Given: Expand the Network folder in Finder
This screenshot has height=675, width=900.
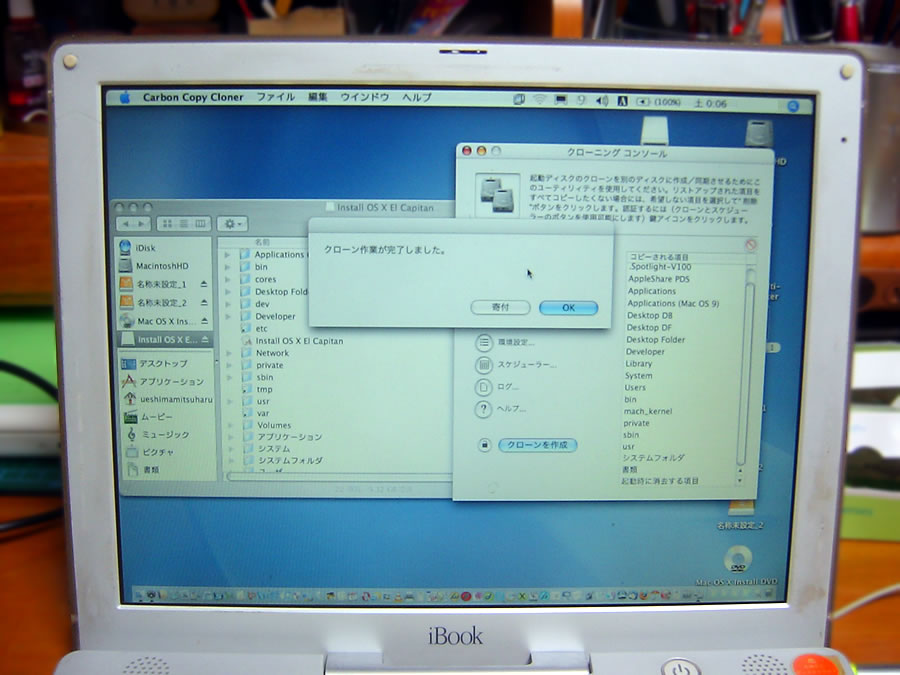Looking at the screenshot, I should pos(228,353).
